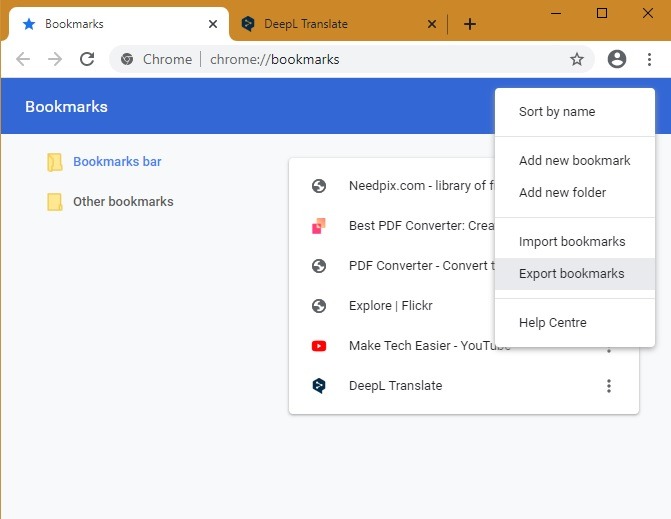Choose Sort by name
Image resolution: width=671 pixels, height=519 pixels.
575,112
